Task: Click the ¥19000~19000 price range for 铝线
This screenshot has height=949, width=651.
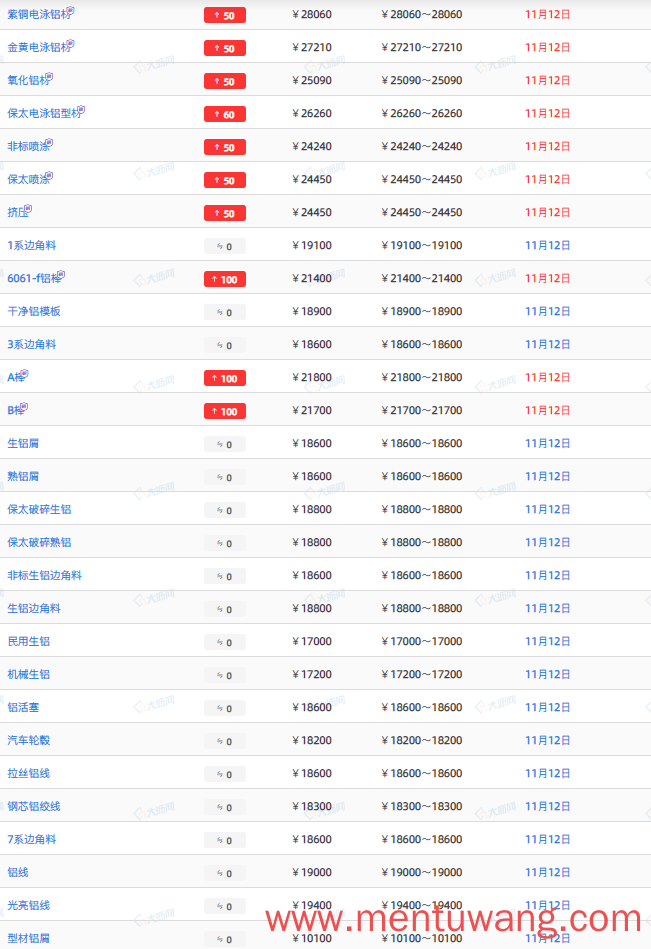Action: click(x=422, y=872)
